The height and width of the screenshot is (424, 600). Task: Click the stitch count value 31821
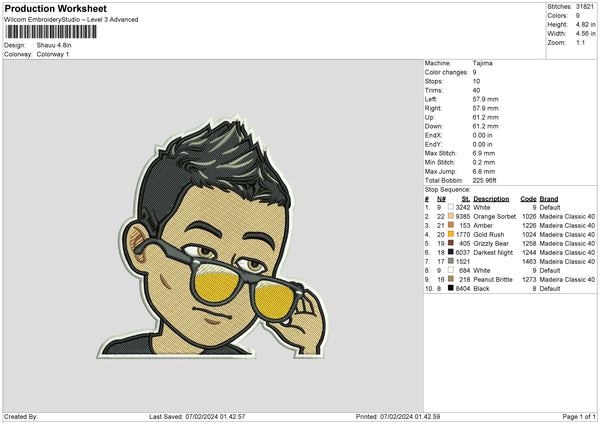(585, 7)
